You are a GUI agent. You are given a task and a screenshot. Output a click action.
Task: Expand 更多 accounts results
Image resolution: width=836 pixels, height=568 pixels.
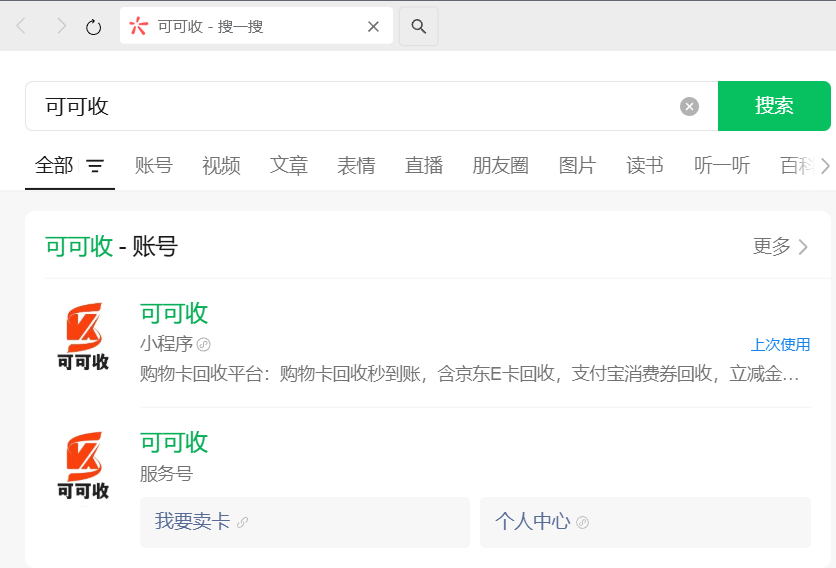[x=780, y=246]
